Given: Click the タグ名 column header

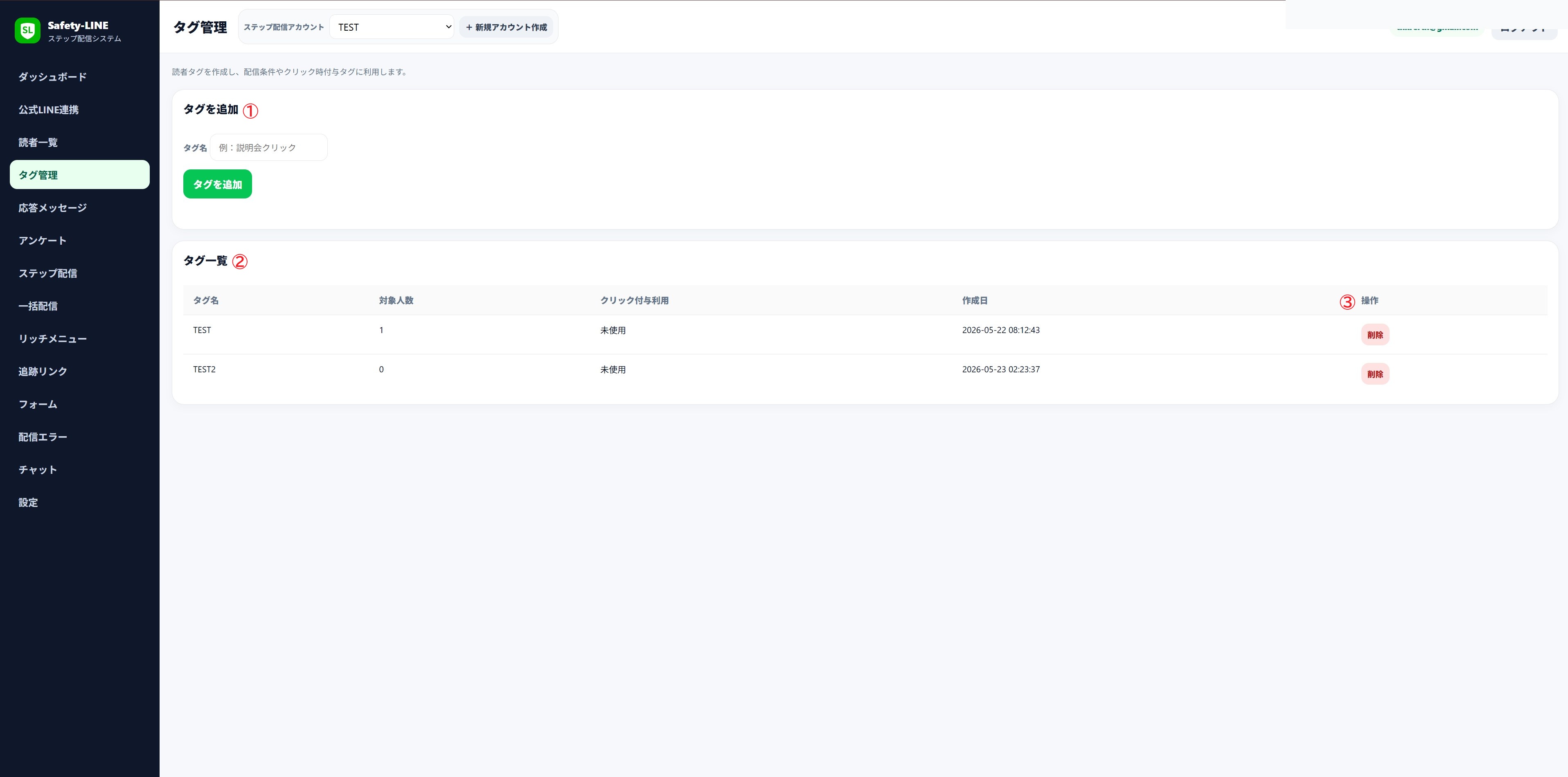Looking at the screenshot, I should (206, 300).
